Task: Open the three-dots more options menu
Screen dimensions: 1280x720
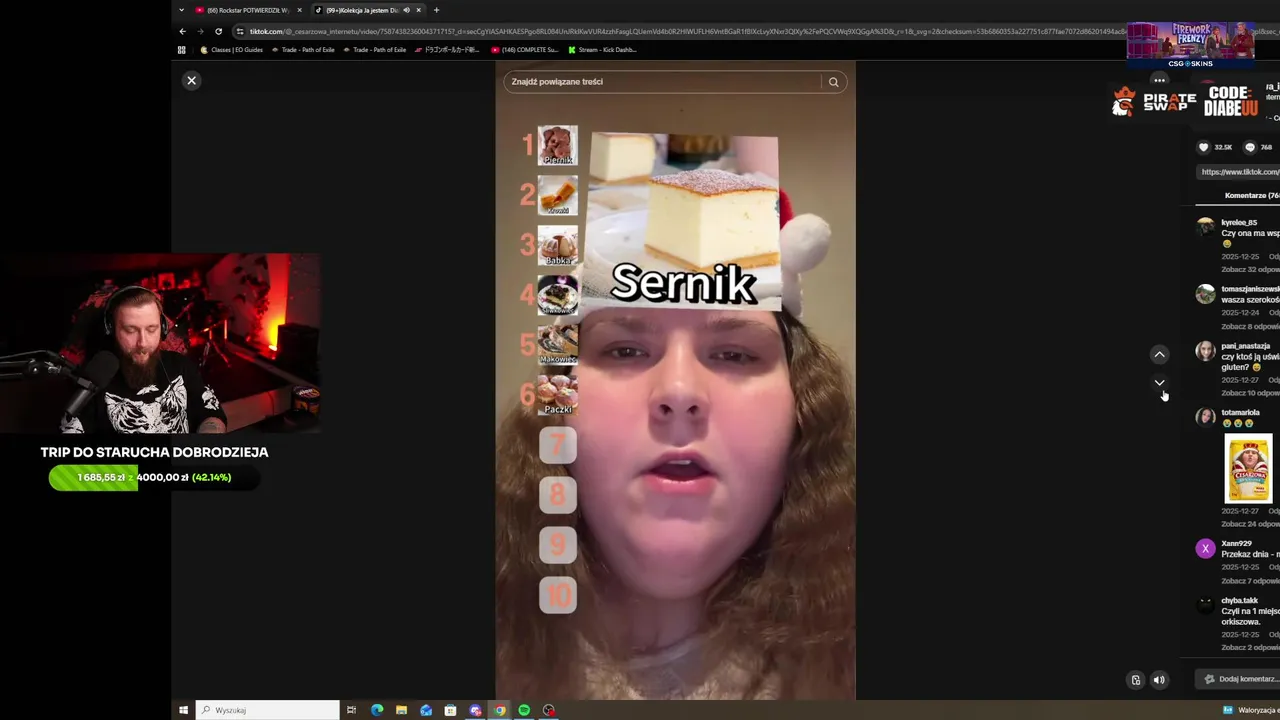Action: point(1159,80)
